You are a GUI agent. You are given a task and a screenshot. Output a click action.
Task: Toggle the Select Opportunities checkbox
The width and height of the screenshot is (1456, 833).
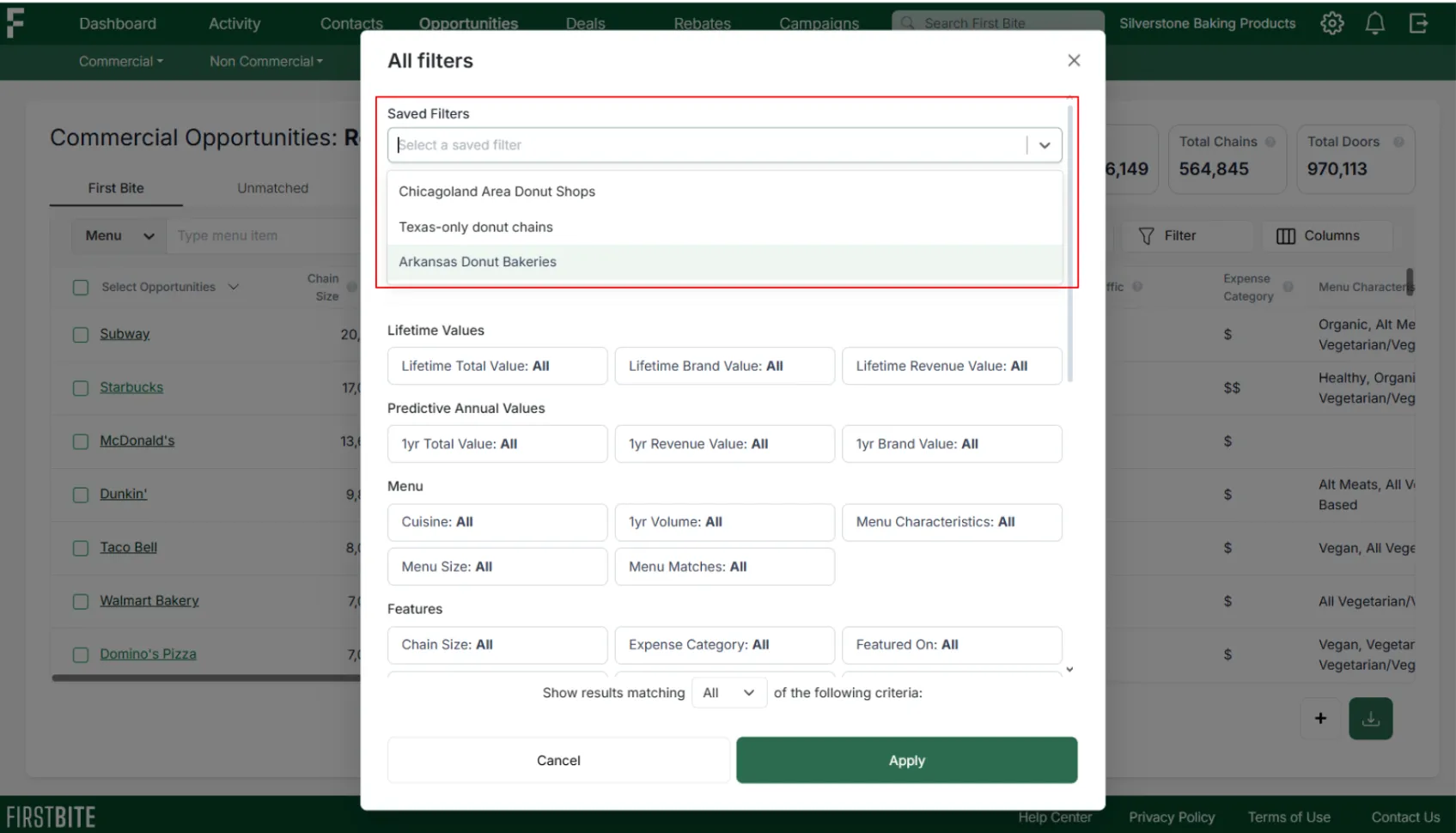point(81,288)
